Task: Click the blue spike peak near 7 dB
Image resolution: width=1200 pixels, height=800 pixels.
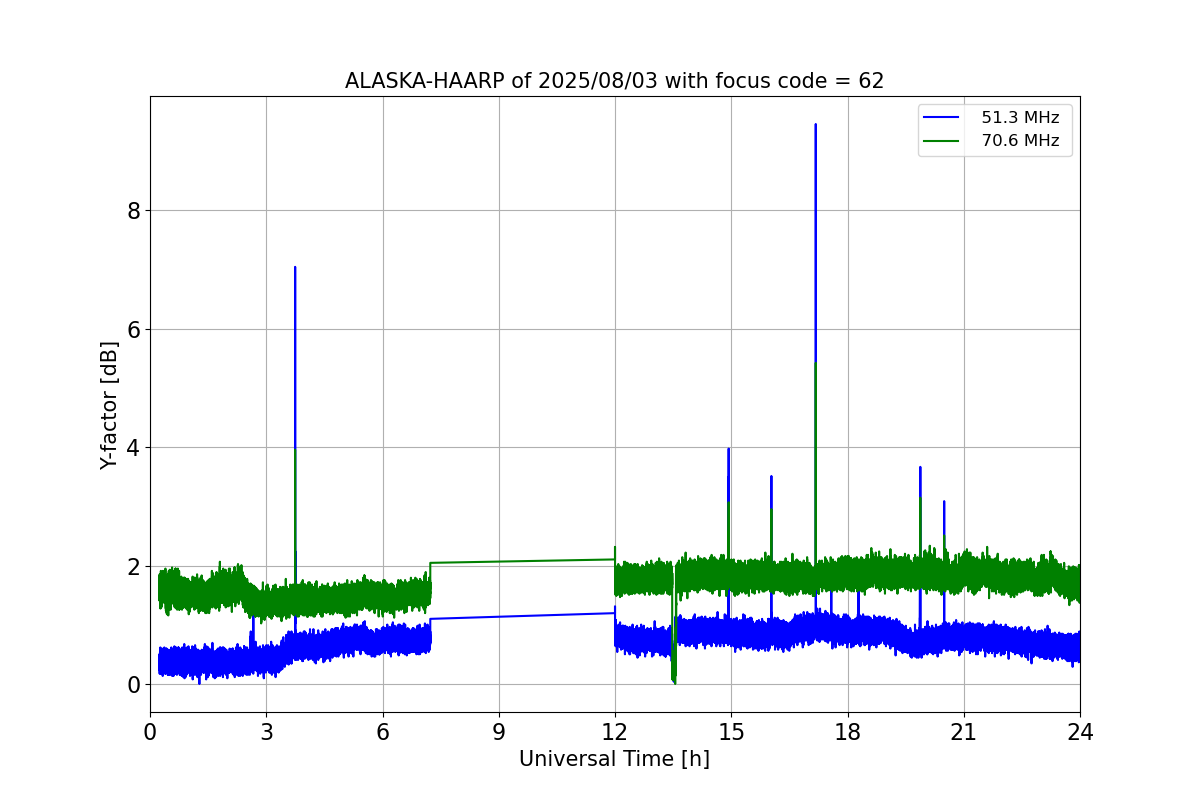Action: tap(295, 268)
